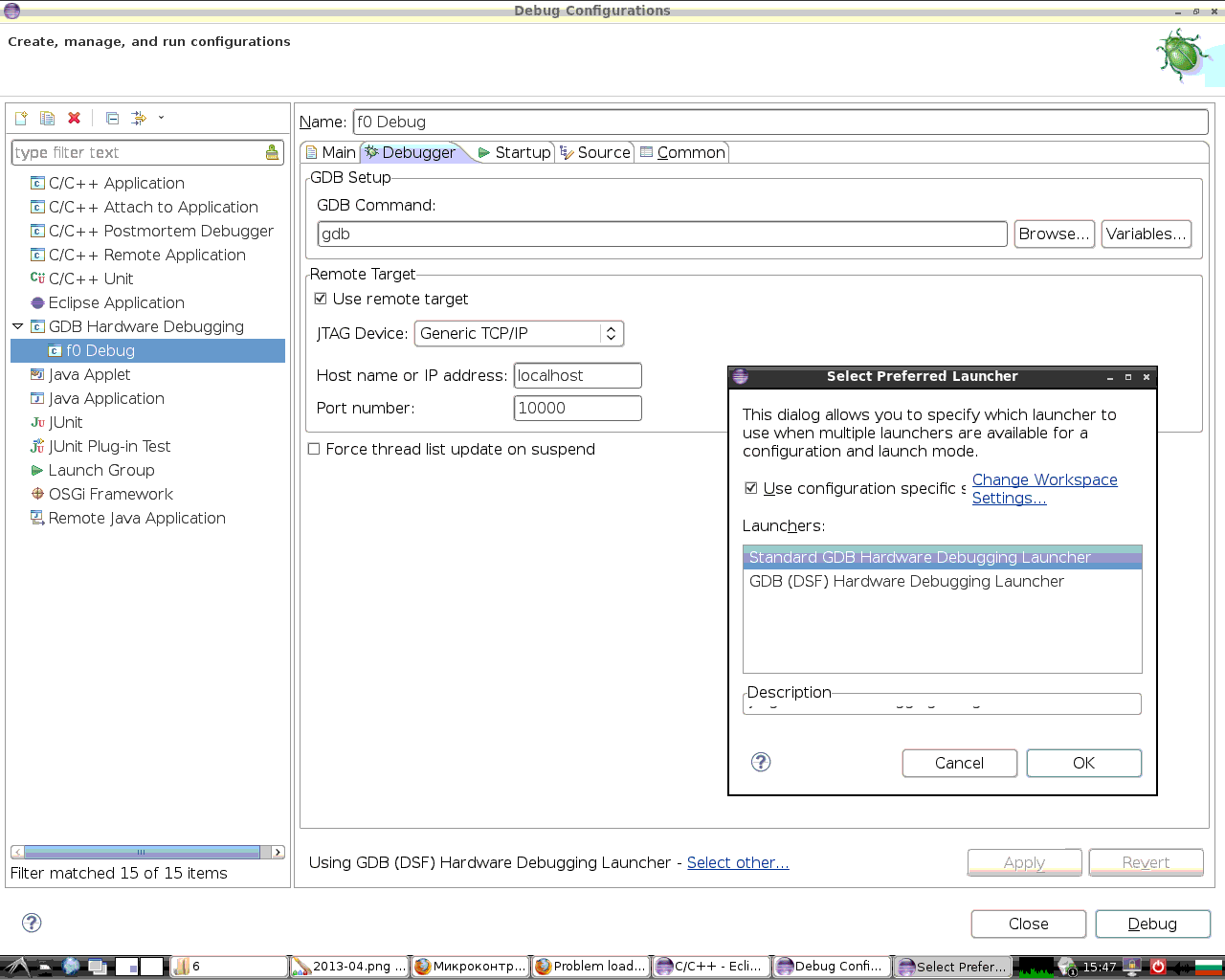Viewport: 1225px width, 980px height.
Task: Click OK in Select Preferred Launcher
Action: pos(1084,763)
